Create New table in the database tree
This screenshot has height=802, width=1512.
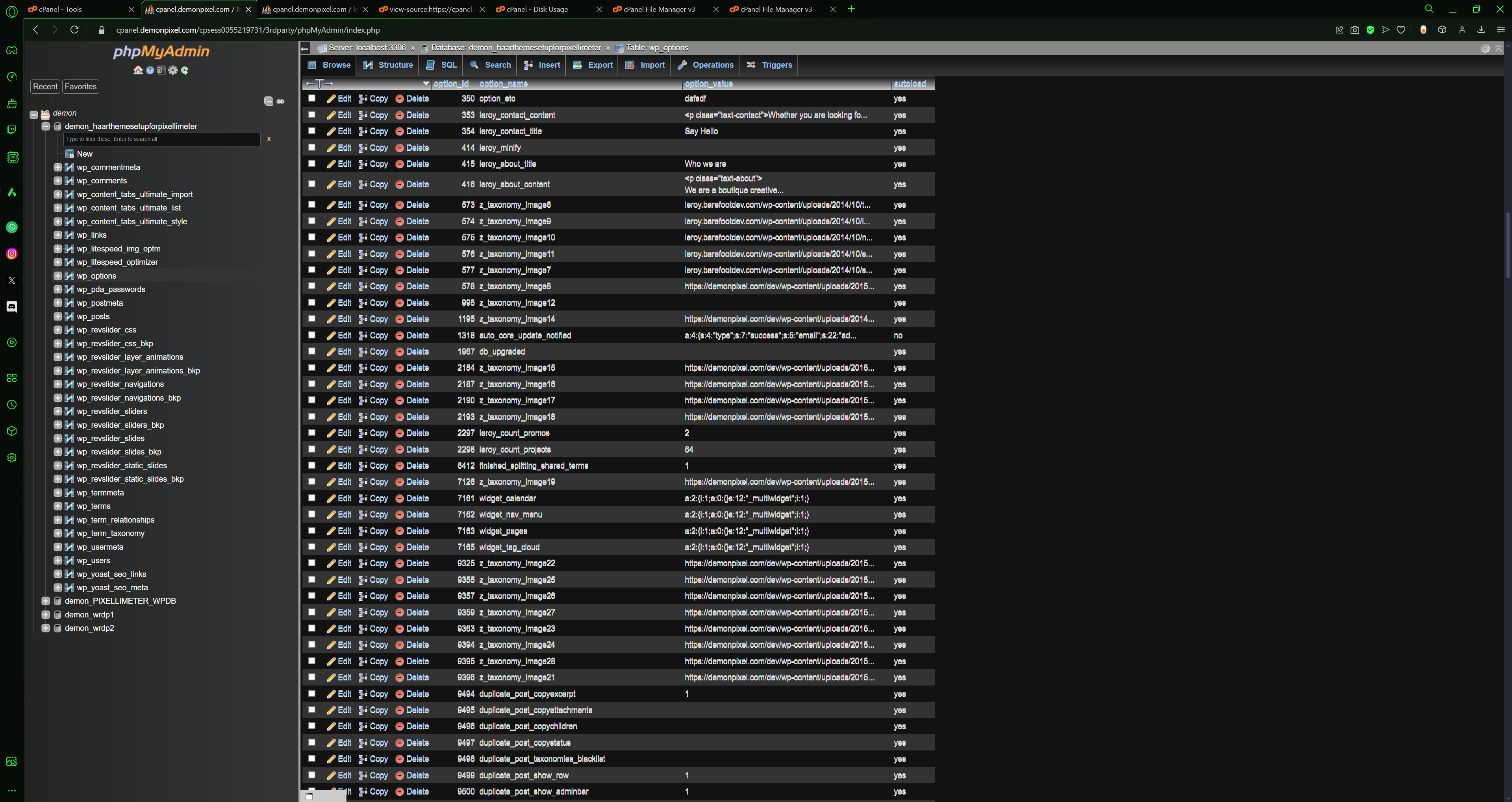(x=85, y=154)
